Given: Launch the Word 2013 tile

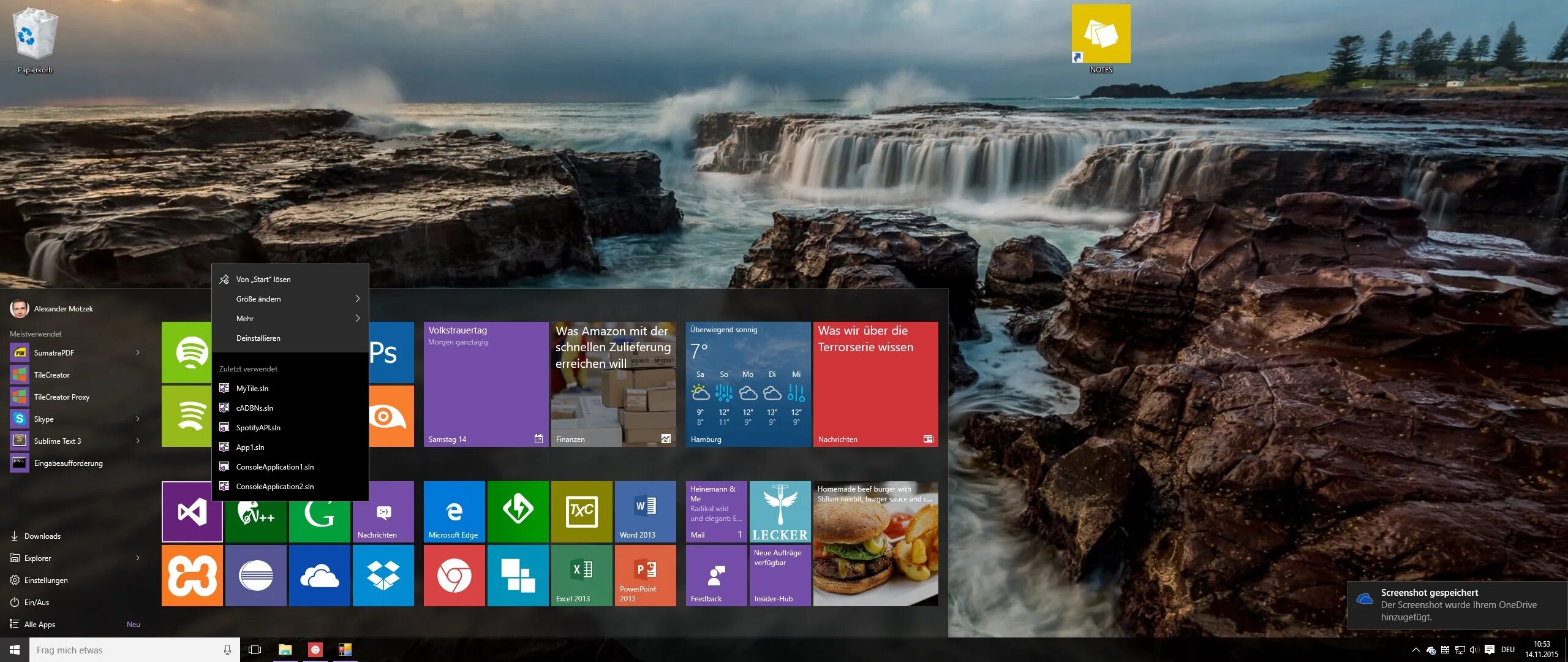Looking at the screenshot, I should coord(645,511).
